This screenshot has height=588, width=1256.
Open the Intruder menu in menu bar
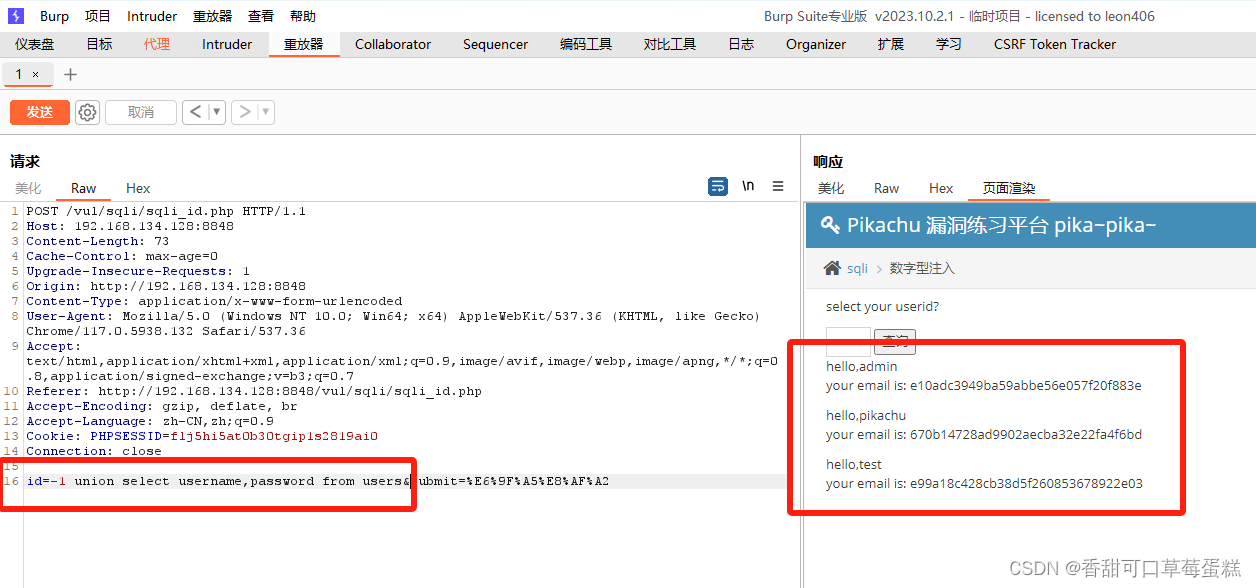(152, 16)
